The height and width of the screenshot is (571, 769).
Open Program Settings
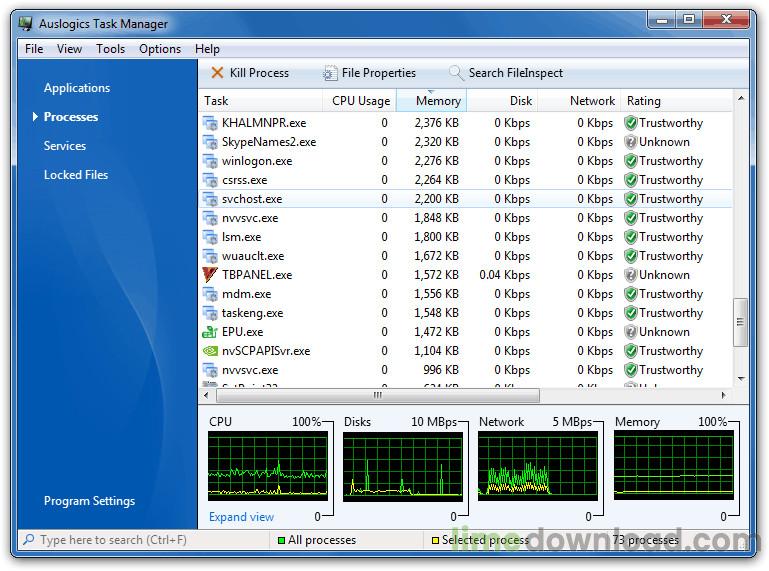pyautogui.click(x=89, y=501)
